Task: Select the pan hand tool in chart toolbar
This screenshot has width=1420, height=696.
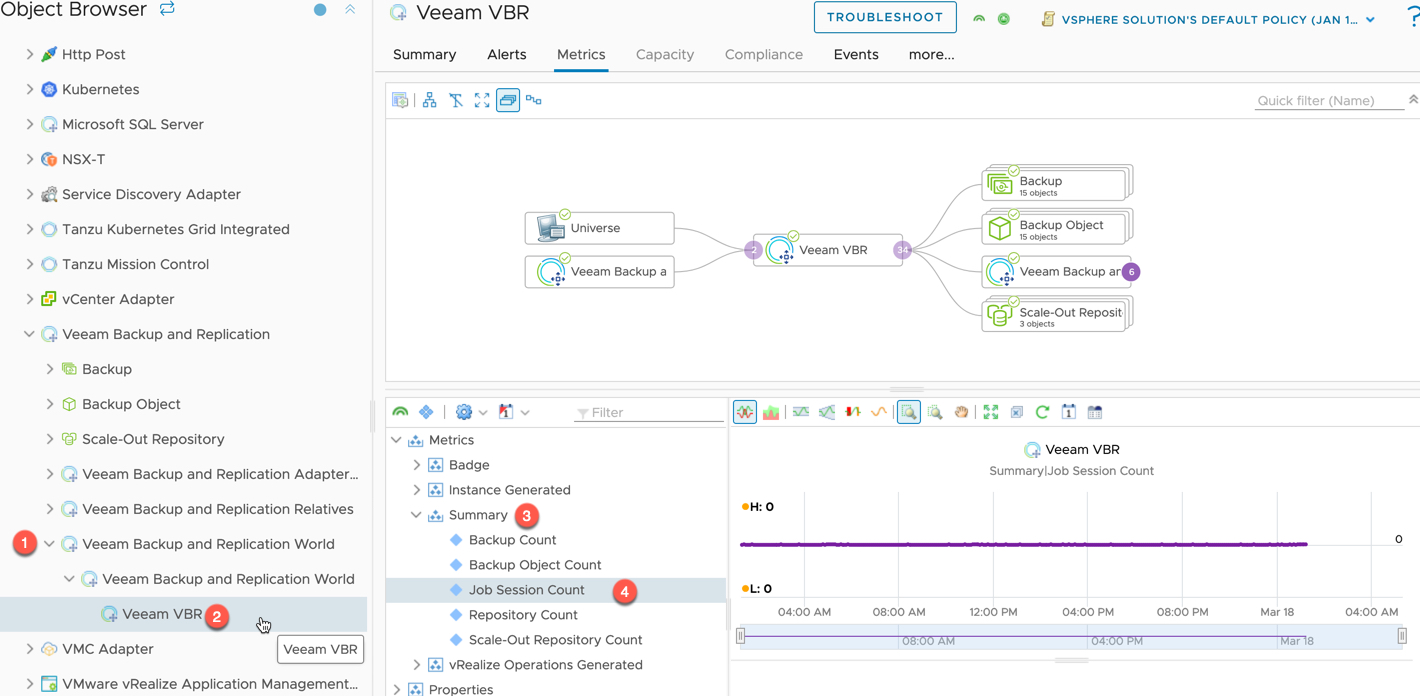Action: pyautogui.click(x=961, y=412)
